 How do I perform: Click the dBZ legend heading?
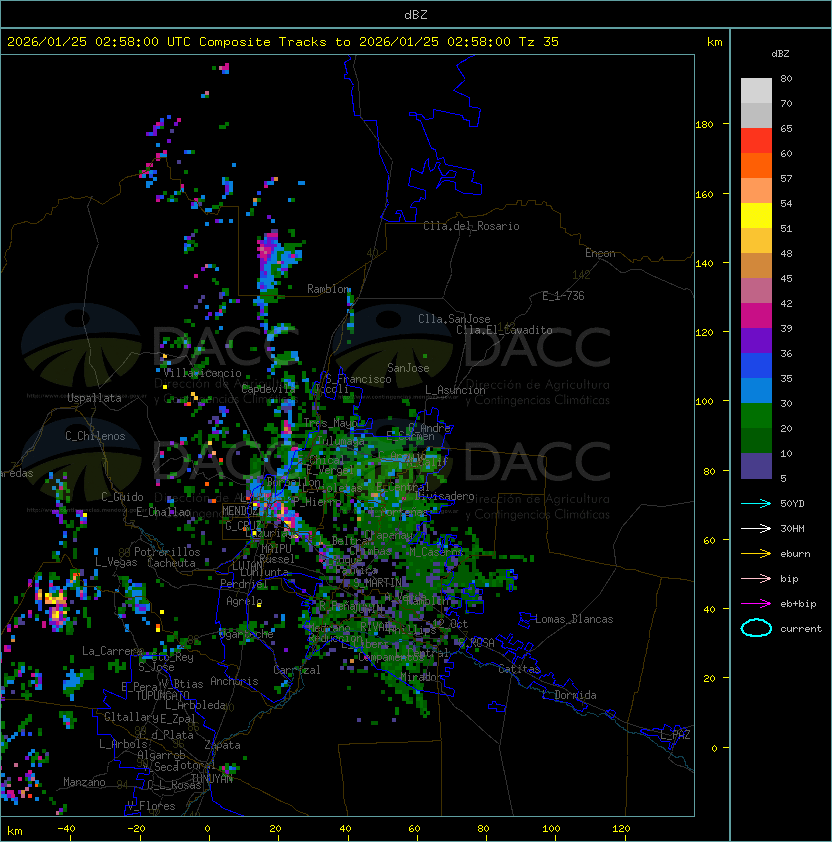[780, 54]
